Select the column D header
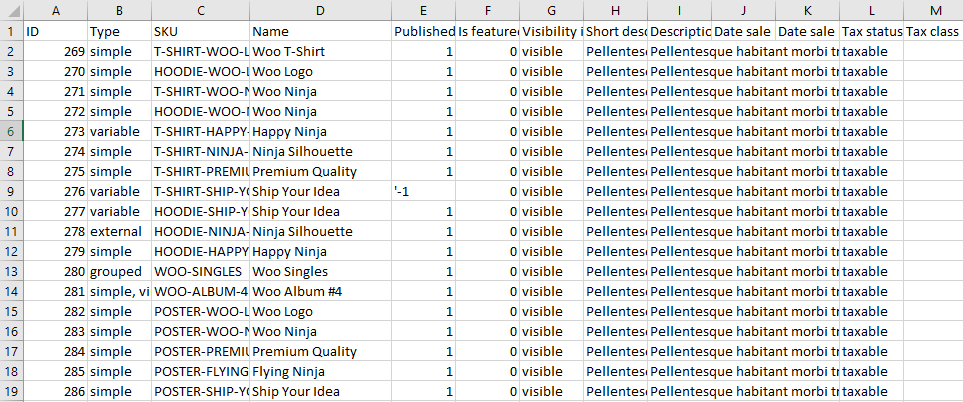This screenshot has height=402, width=963. (320, 10)
